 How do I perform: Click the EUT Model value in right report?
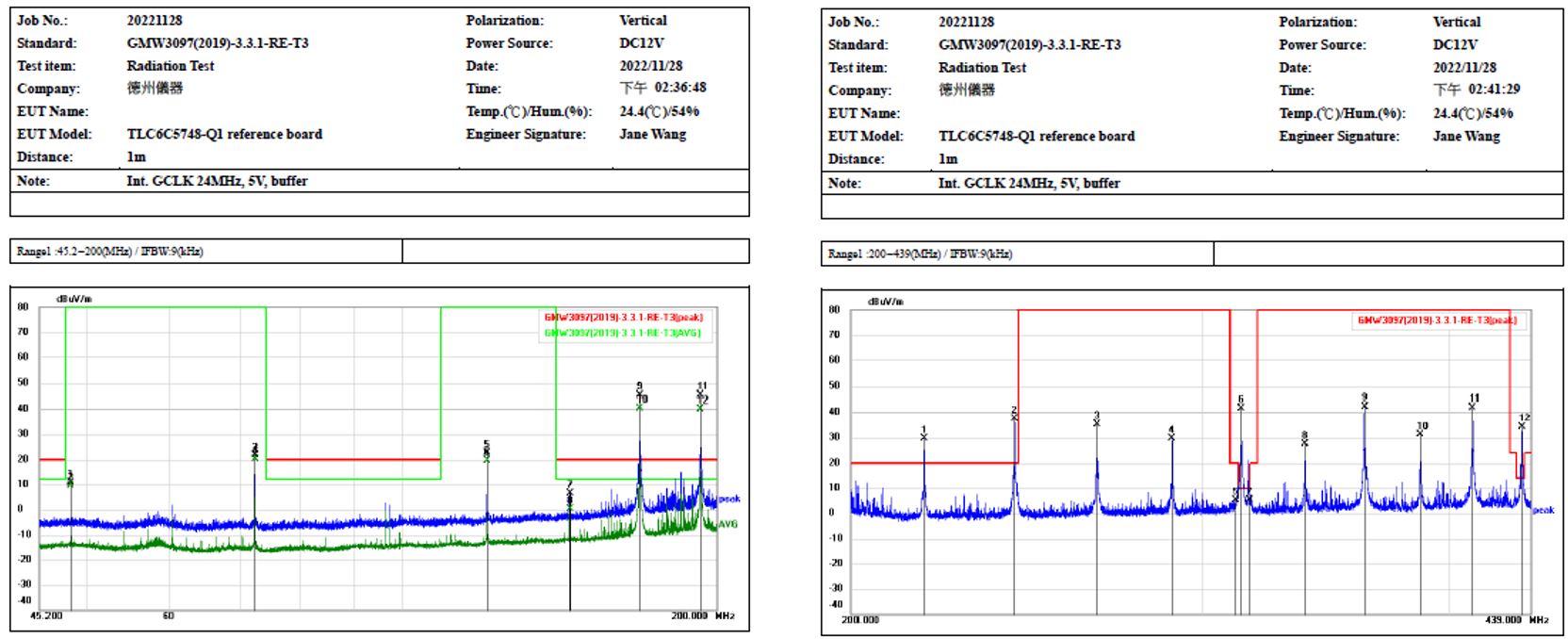(1036, 136)
